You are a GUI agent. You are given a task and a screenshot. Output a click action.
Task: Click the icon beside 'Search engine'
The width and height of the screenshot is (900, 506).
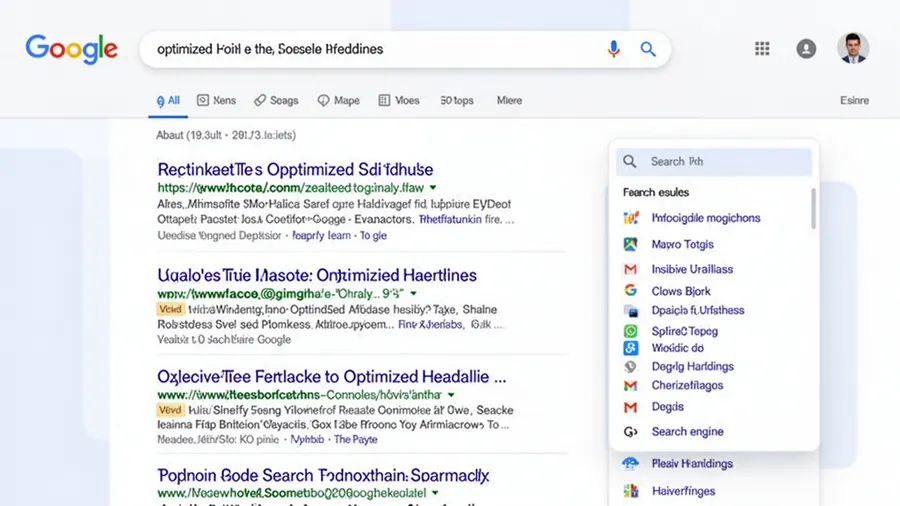pos(631,432)
